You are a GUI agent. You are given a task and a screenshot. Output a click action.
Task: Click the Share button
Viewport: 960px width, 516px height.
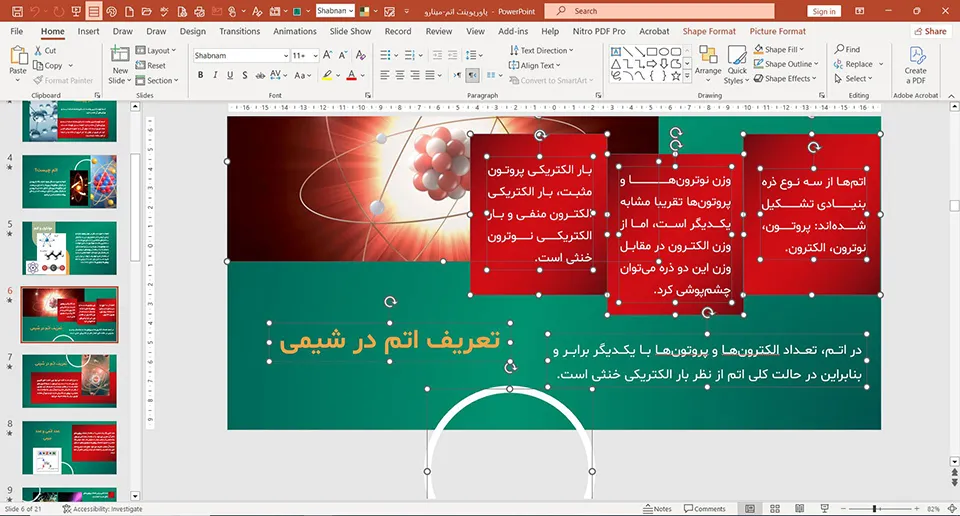point(930,31)
